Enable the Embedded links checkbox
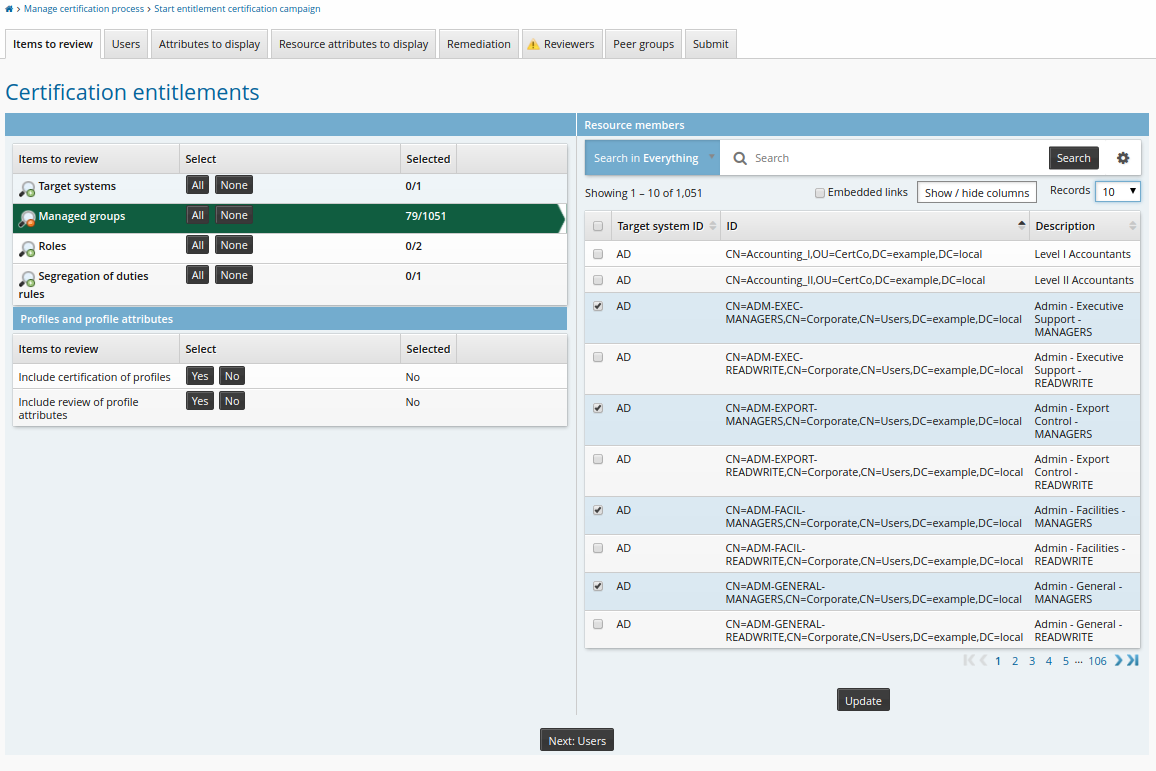 820,193
